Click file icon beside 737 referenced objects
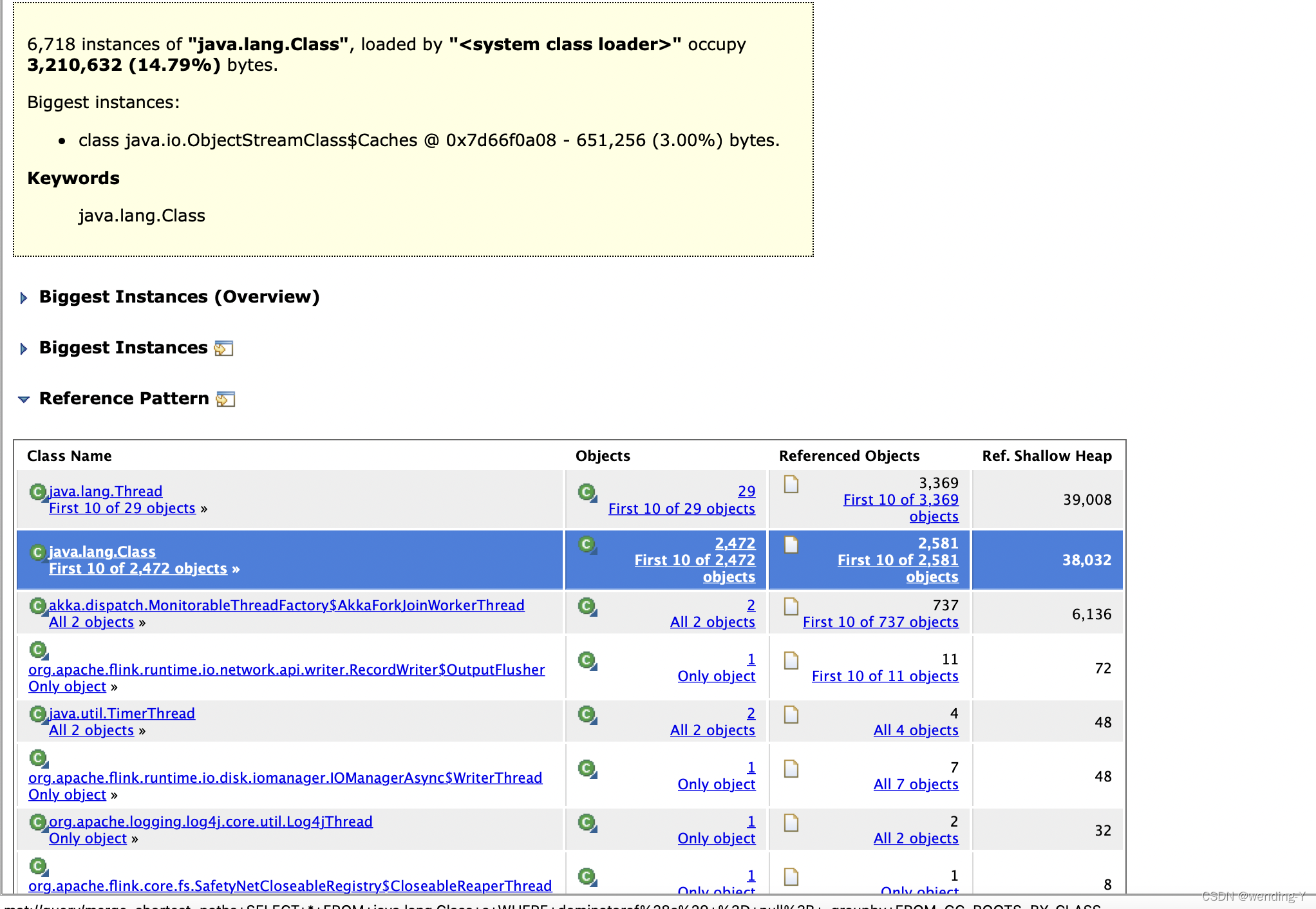This screenshot has width=1316, height=909. click(791, 606)
